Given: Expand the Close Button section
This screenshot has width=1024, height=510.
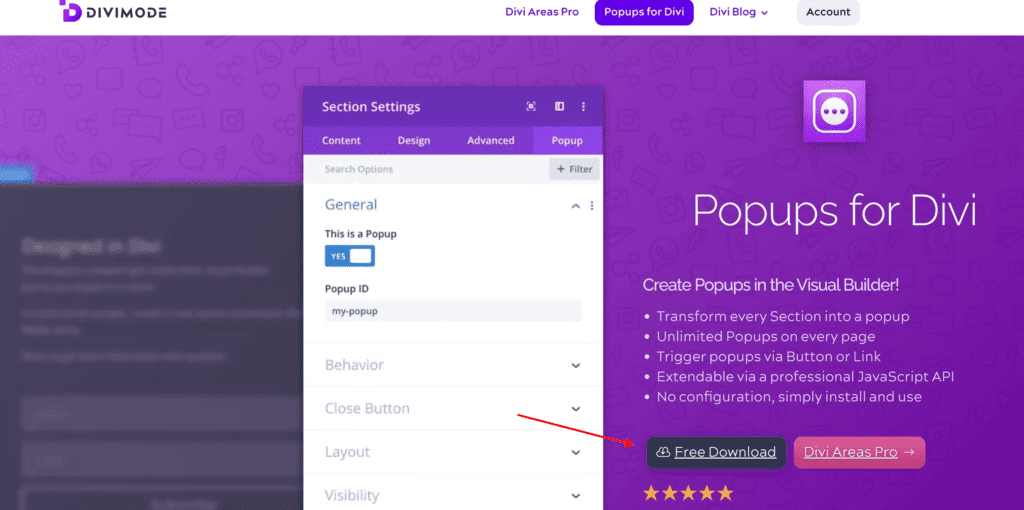Looking at the screenshot, I should click(x=453, y=409).
